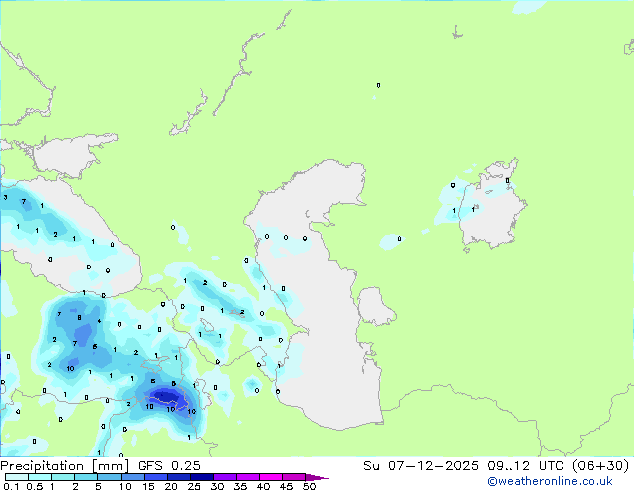The width and height of the screenshot is (634, 490).
Task: Click the Kara-Bogaz-Gol bay east of the Caspian
Action: coord(374,306)
